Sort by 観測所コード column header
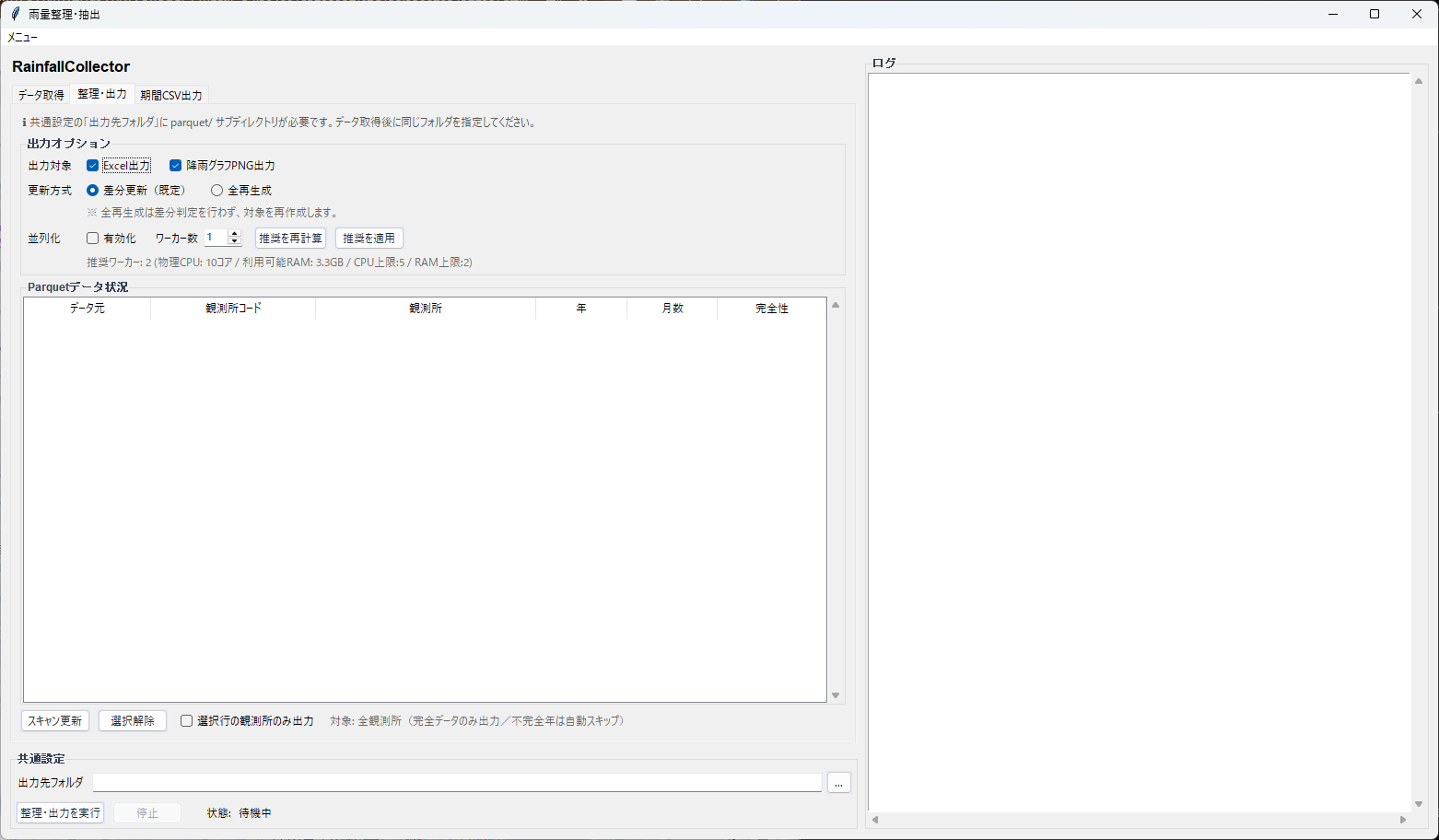This screenshot has width=1439, height=840. pos(233,309)
